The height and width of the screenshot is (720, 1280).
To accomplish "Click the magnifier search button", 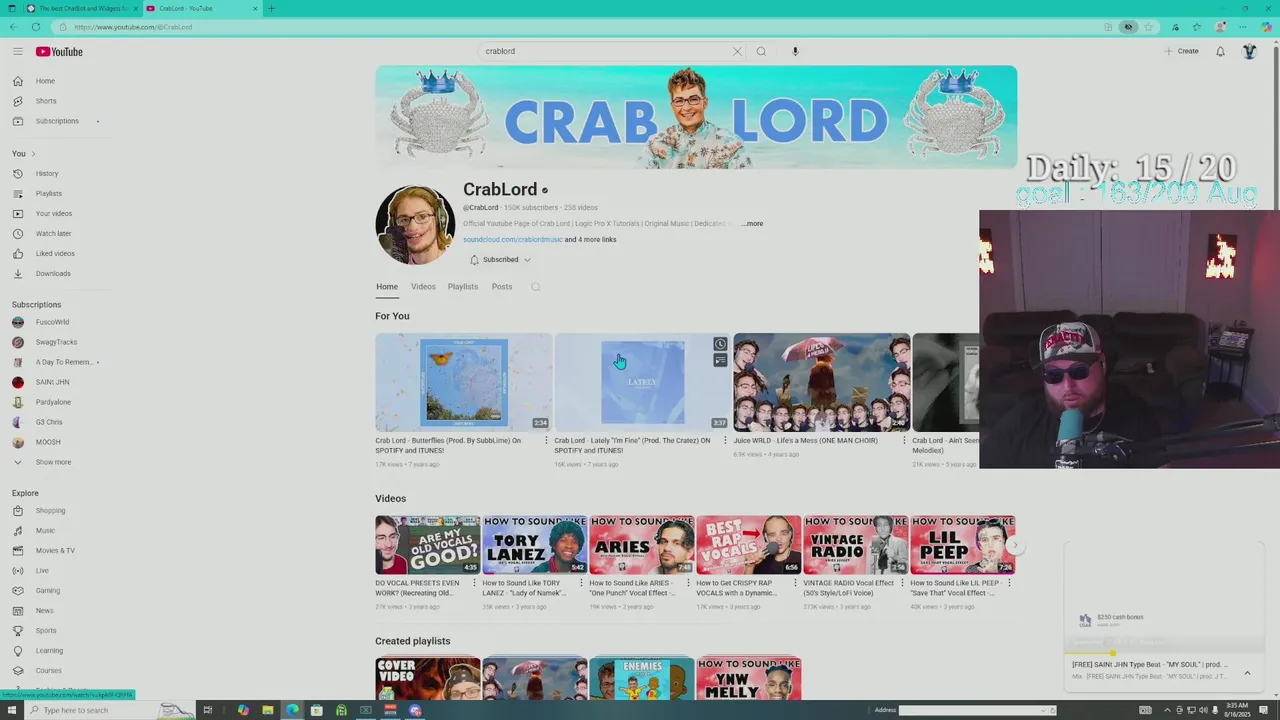I will 761,51.
